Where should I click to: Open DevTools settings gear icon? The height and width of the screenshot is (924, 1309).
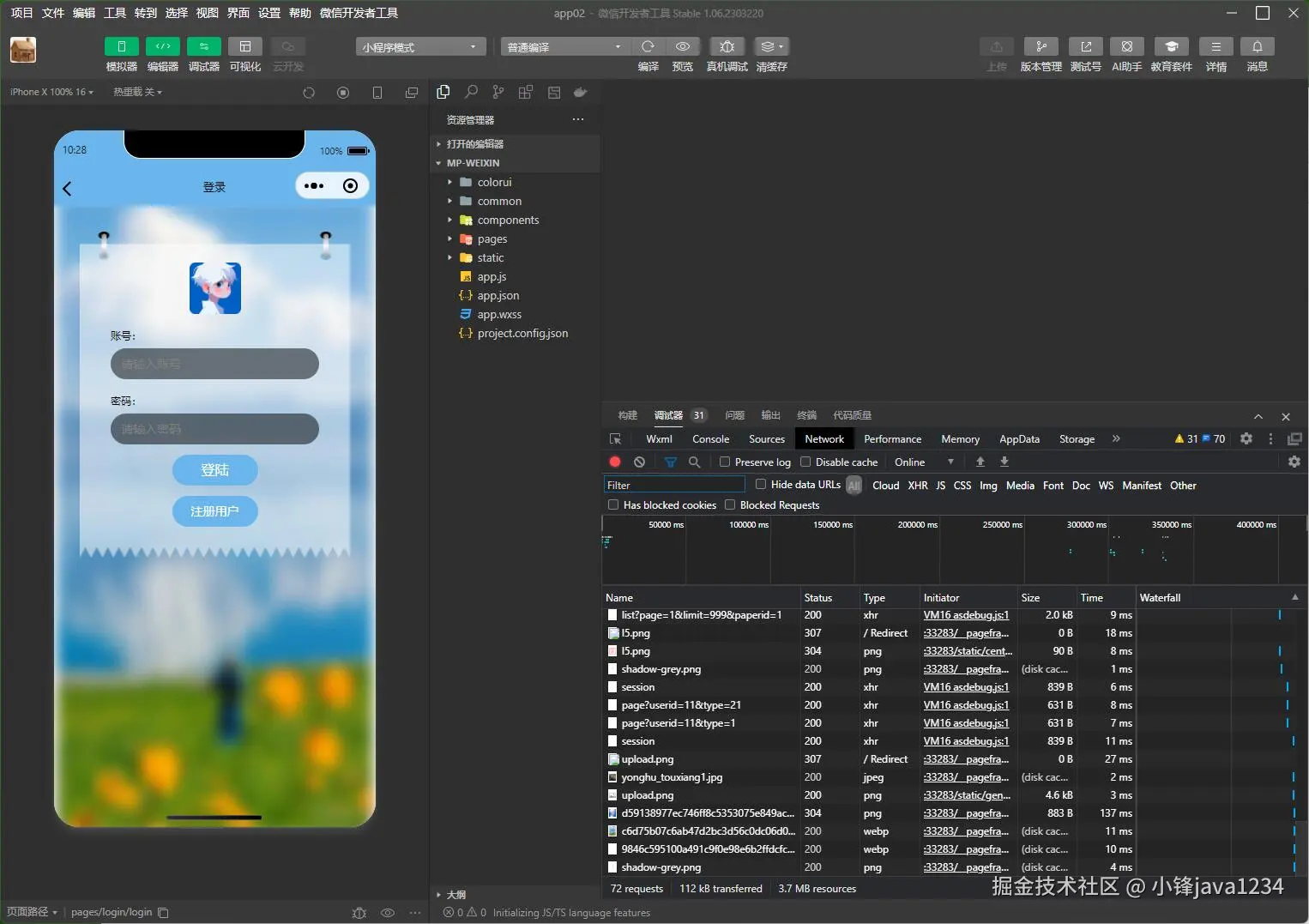[1246, 438]
